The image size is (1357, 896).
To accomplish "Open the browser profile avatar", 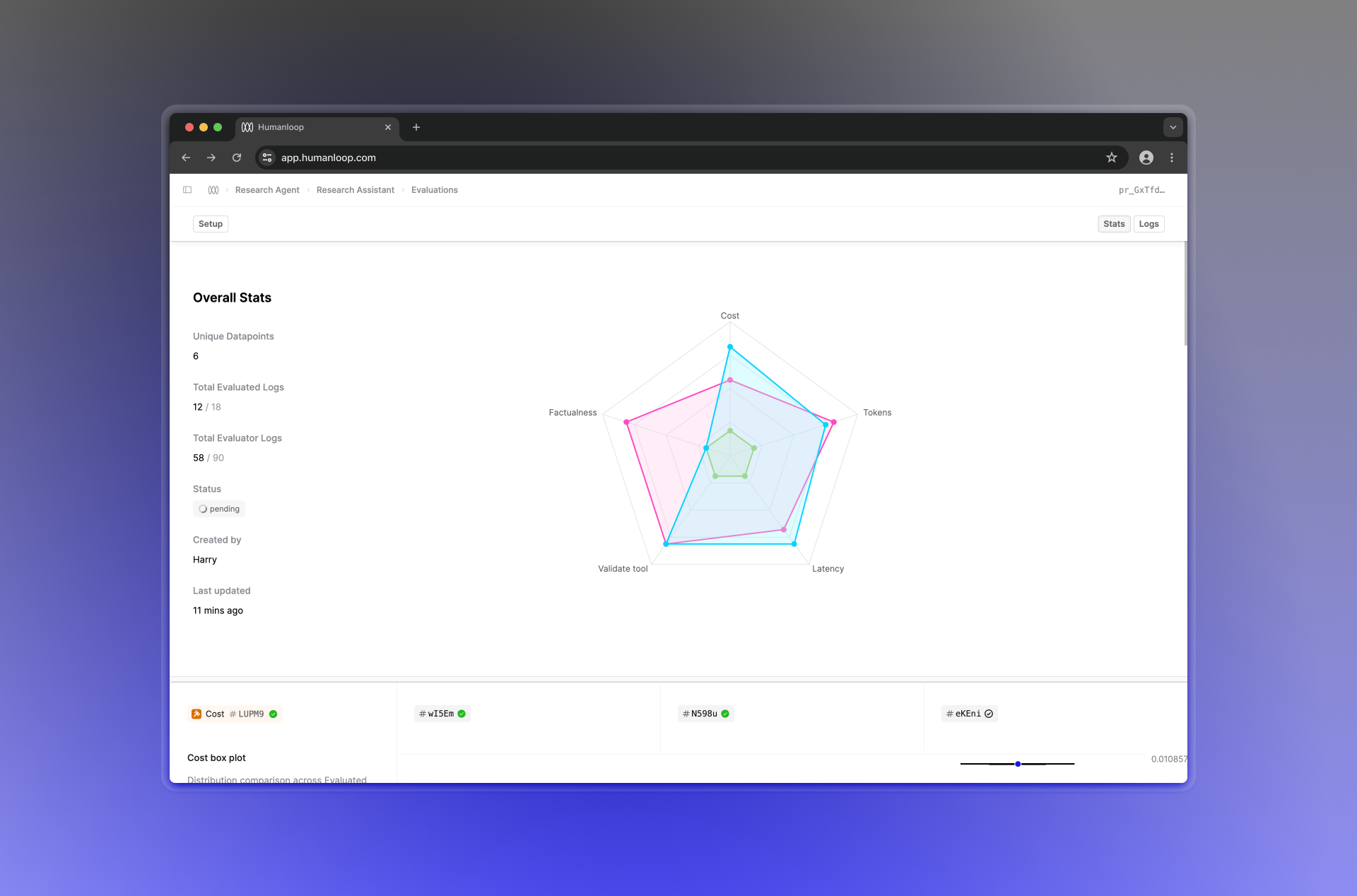I will tap(1146, 158).
